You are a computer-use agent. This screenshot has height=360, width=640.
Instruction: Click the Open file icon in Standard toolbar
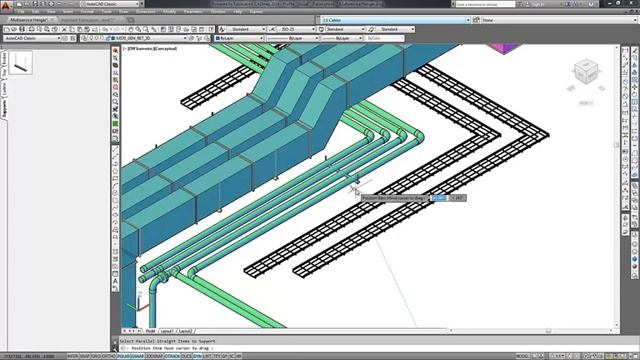tap(14, 29)
